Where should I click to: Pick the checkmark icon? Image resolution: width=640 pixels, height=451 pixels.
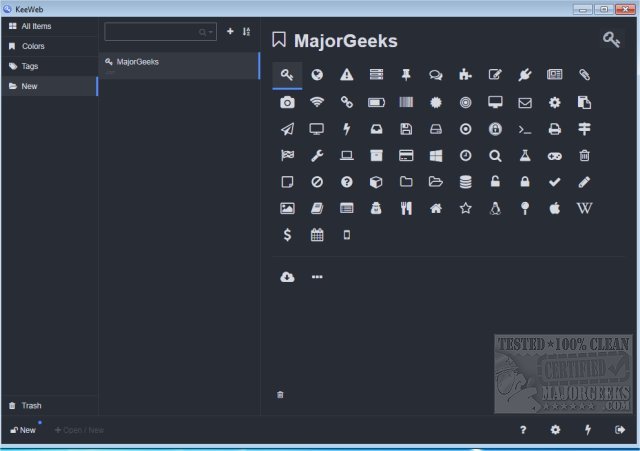pyautogui.click(x=554, y=182)
